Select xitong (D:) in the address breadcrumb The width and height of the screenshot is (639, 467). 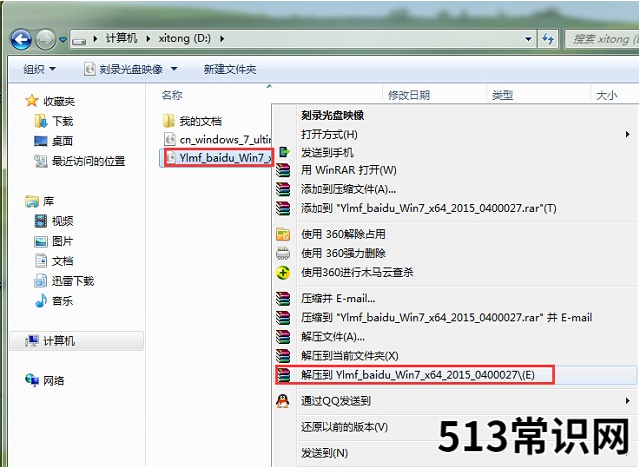pos(185,38)
